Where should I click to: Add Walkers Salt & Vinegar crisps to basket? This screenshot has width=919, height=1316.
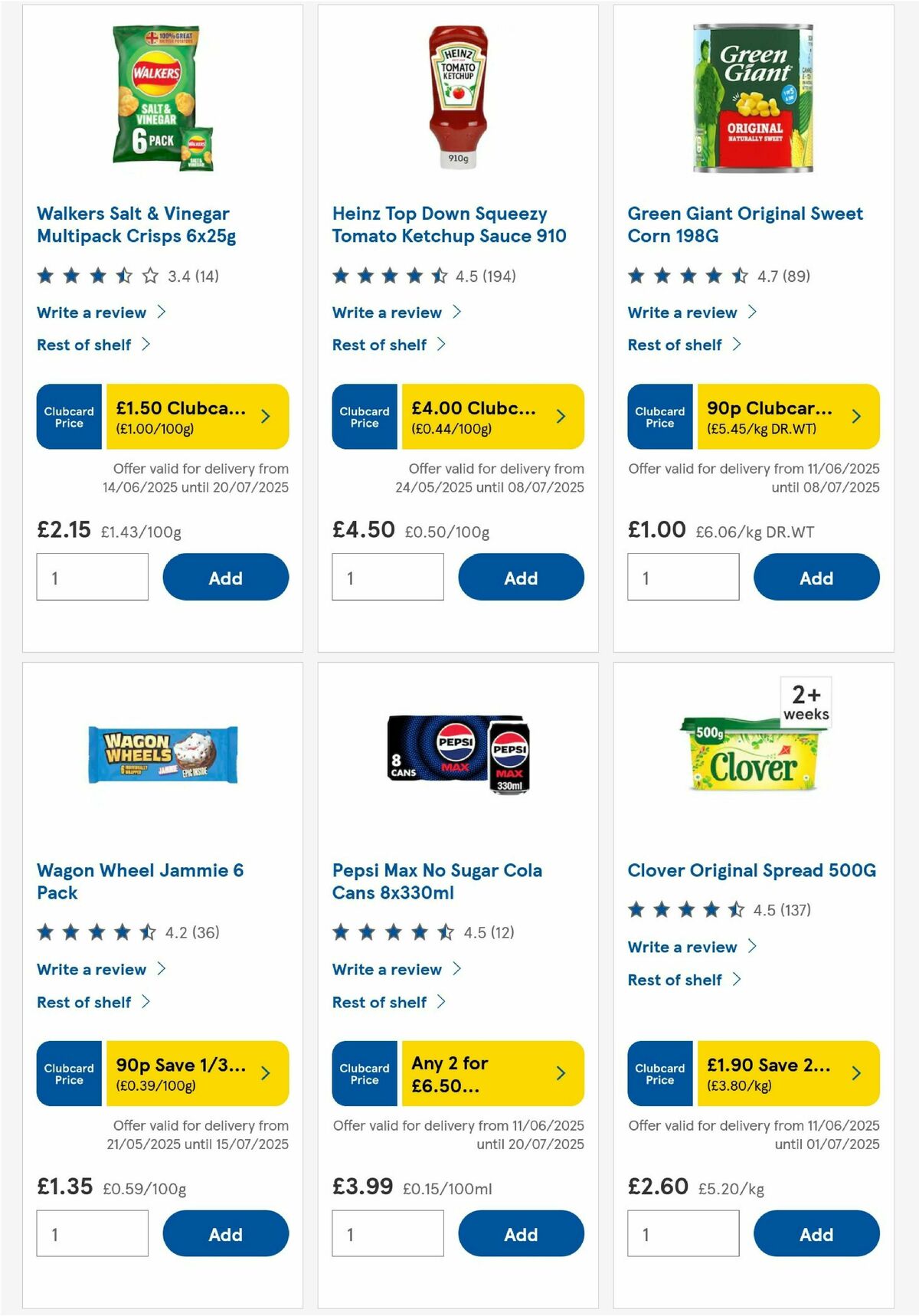(x=224, y=577)
